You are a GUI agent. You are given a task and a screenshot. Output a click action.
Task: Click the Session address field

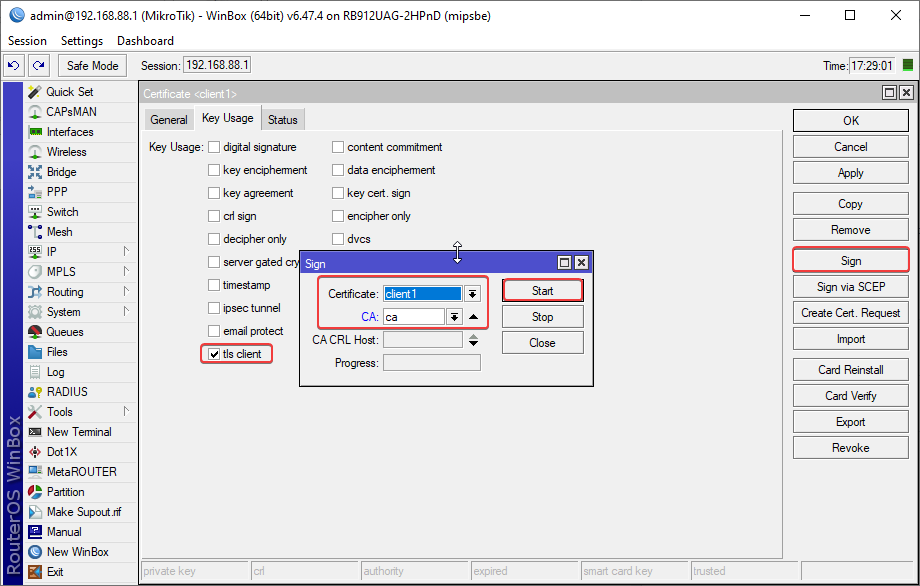click(x=217, y=65)
